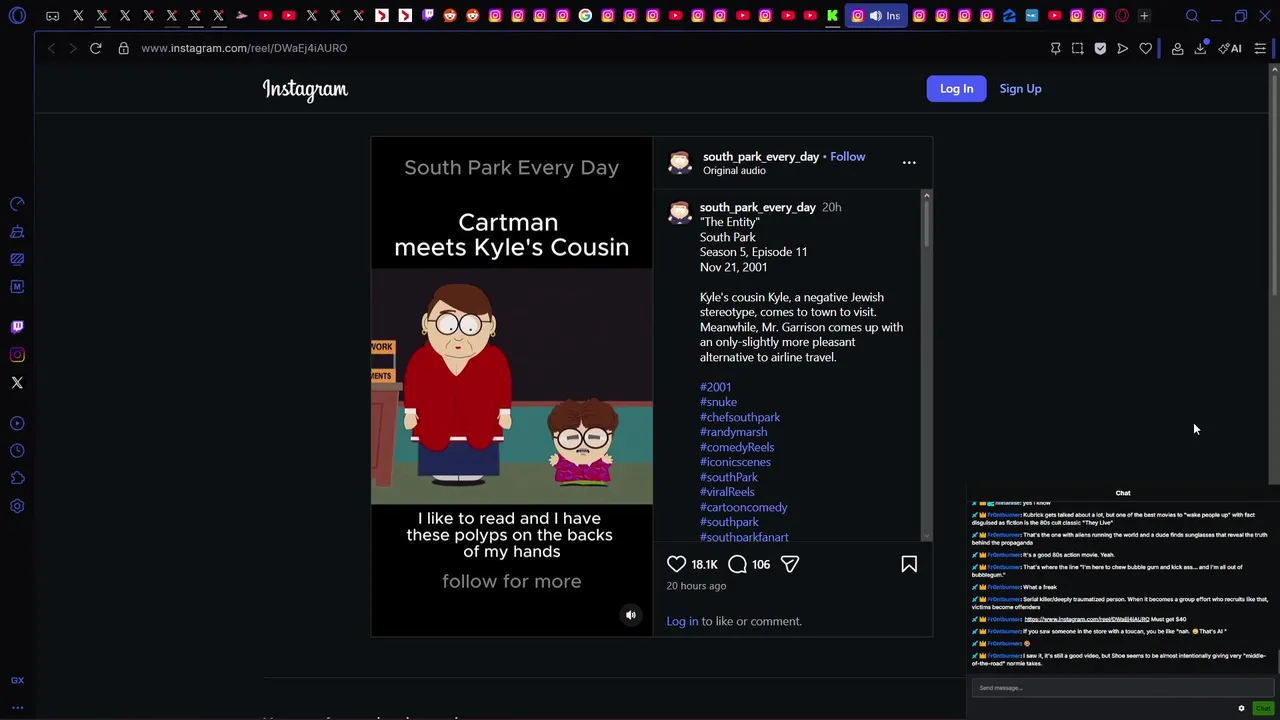The height and width of the screenshot is (720, 1280).
Task: Click the green Chat send button
Action: [x=1263, y=708]
